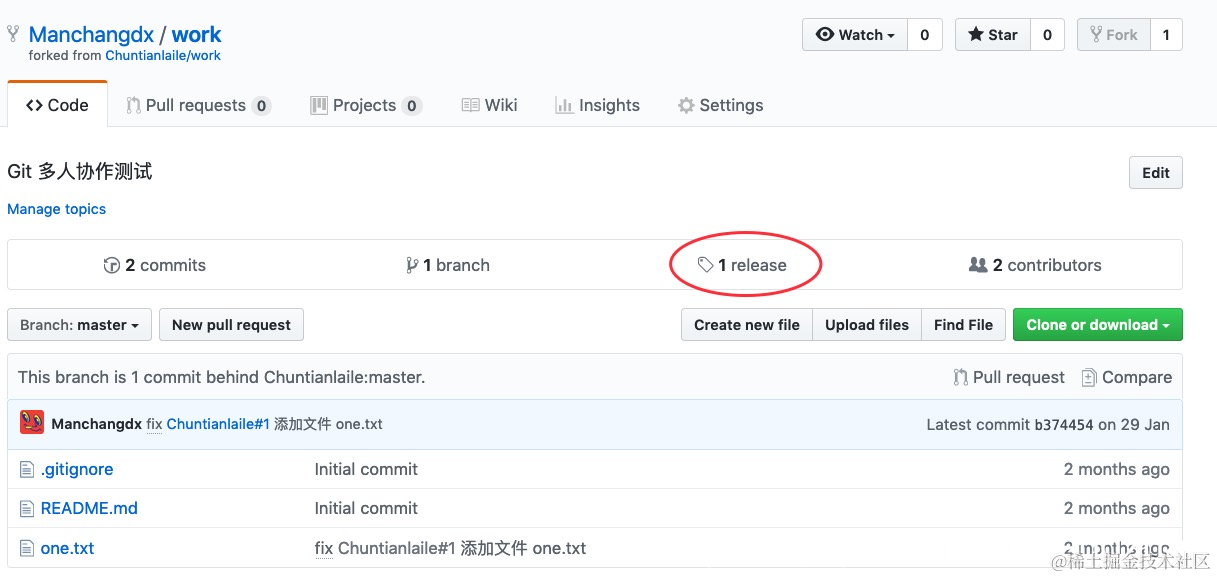This screenshot has width=1217, height=578.
Task: Click the fork icon before Manchangdx
Action: pyautogui.click(x=13, y=34)
